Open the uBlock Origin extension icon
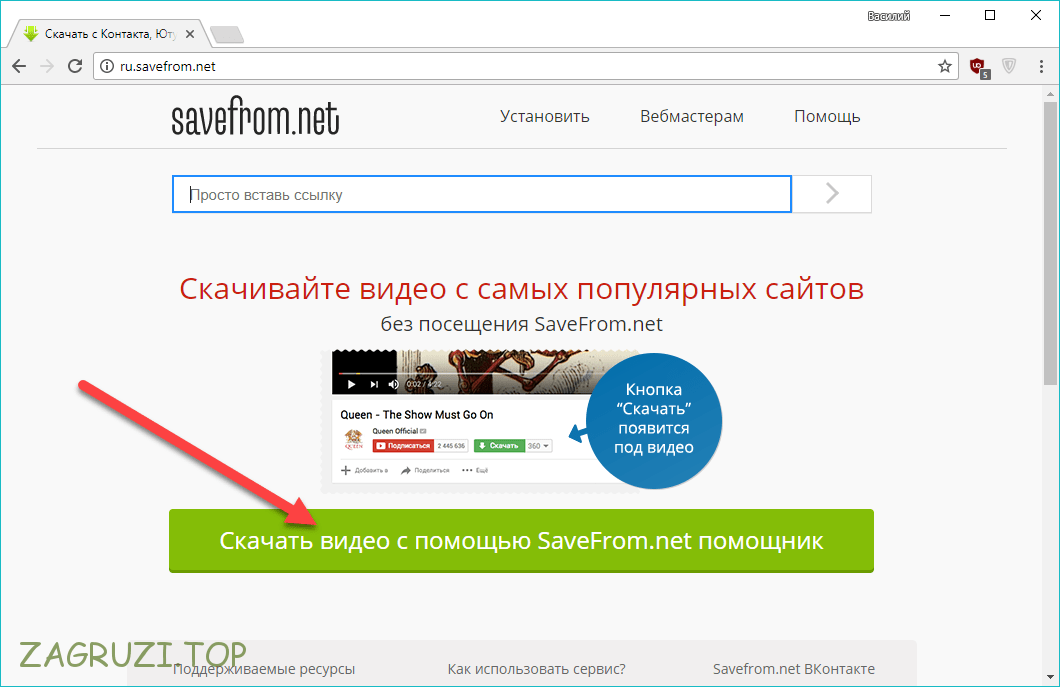Image resolution: width=1060 pixels, height=687 pixels. coord(979,67)
